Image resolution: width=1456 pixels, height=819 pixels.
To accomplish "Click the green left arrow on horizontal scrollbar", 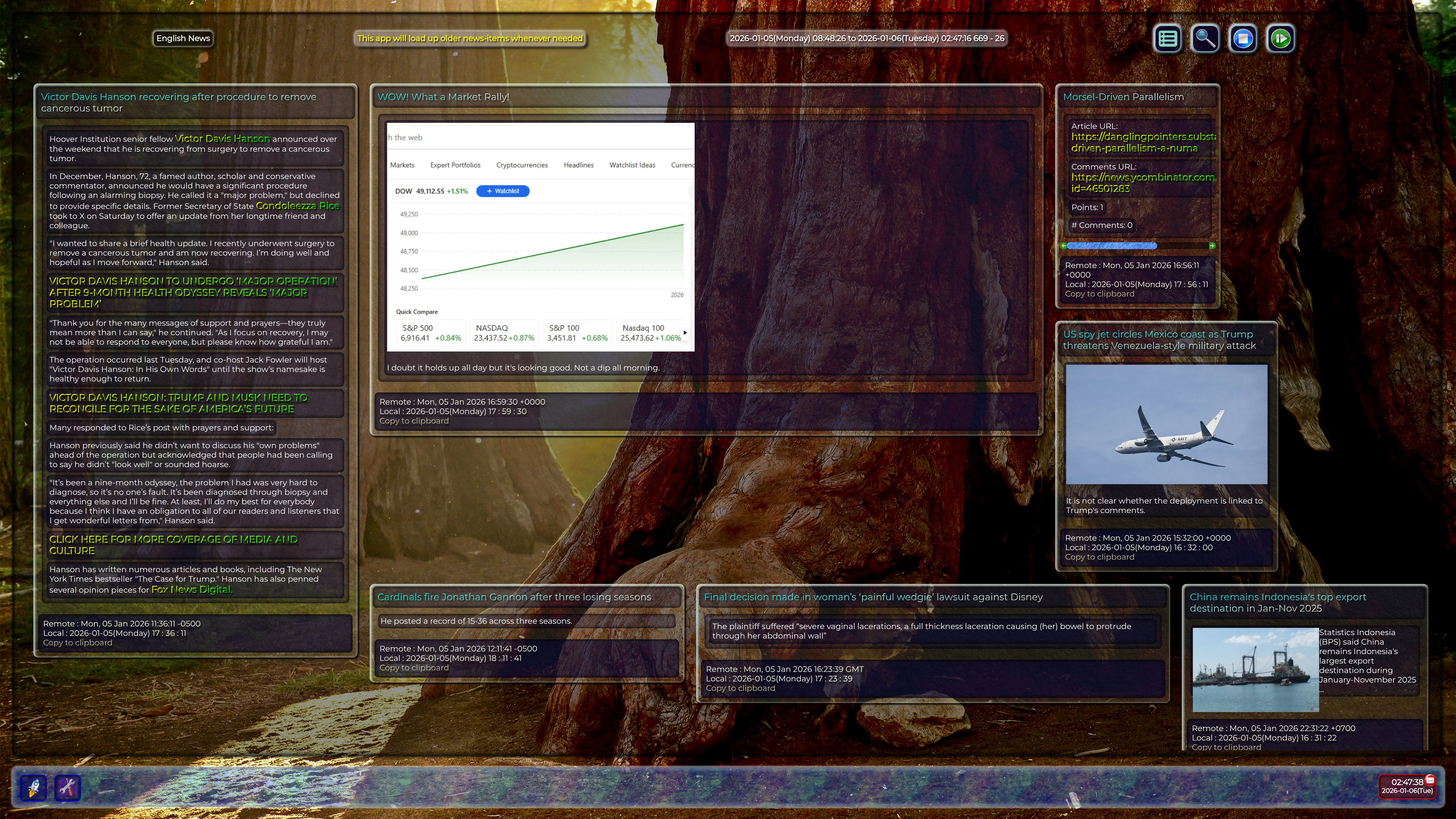I will click(x=1064, y=246).
